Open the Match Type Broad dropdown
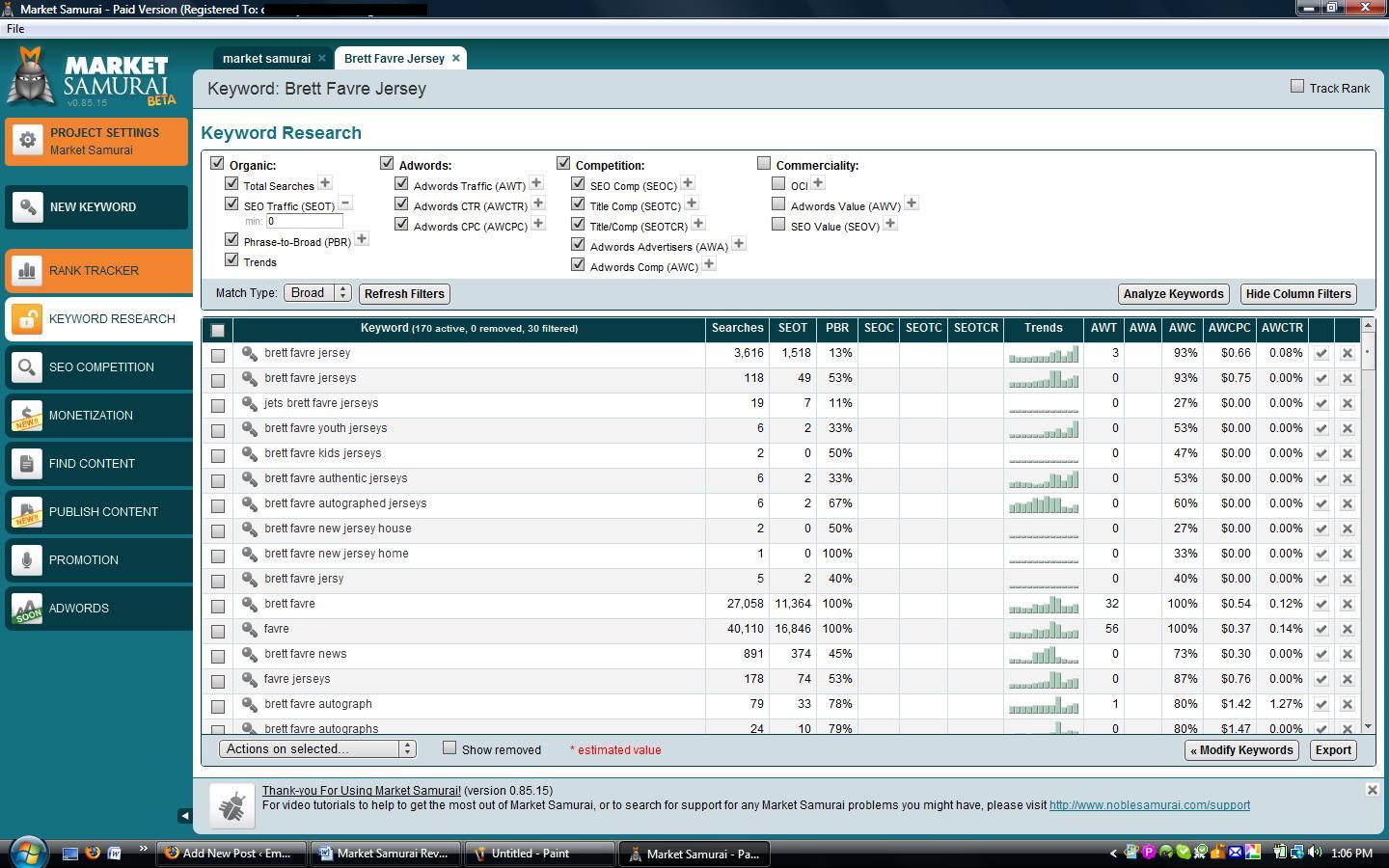The image size is (1389, 868). pos(317,292)
